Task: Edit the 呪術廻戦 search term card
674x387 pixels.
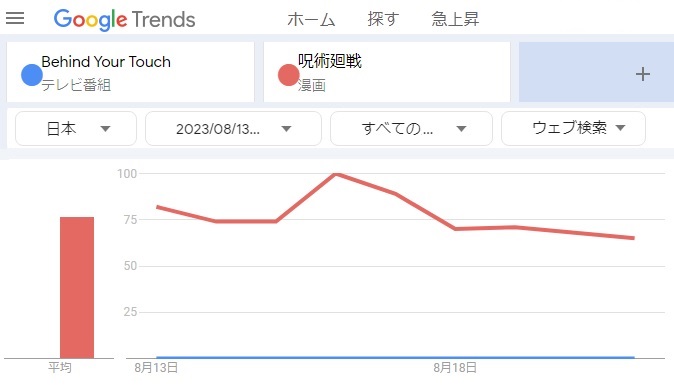Action: [387, 72]
